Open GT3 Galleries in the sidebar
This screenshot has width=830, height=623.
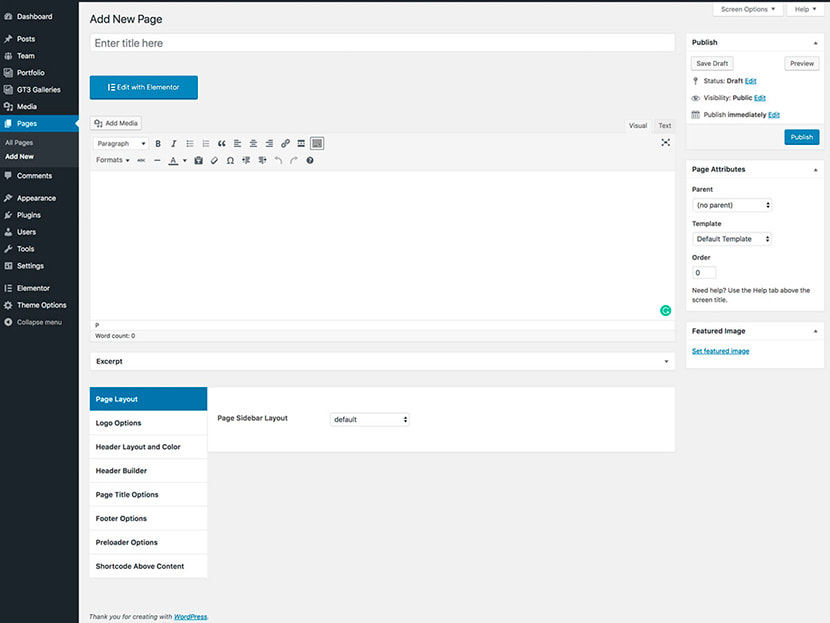pyautogui.click(x=39, y=89)
